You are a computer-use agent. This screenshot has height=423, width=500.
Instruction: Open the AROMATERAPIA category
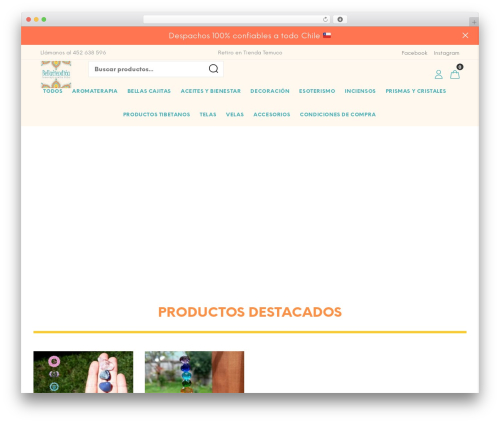pyautogui.click(x=95, y=91)
